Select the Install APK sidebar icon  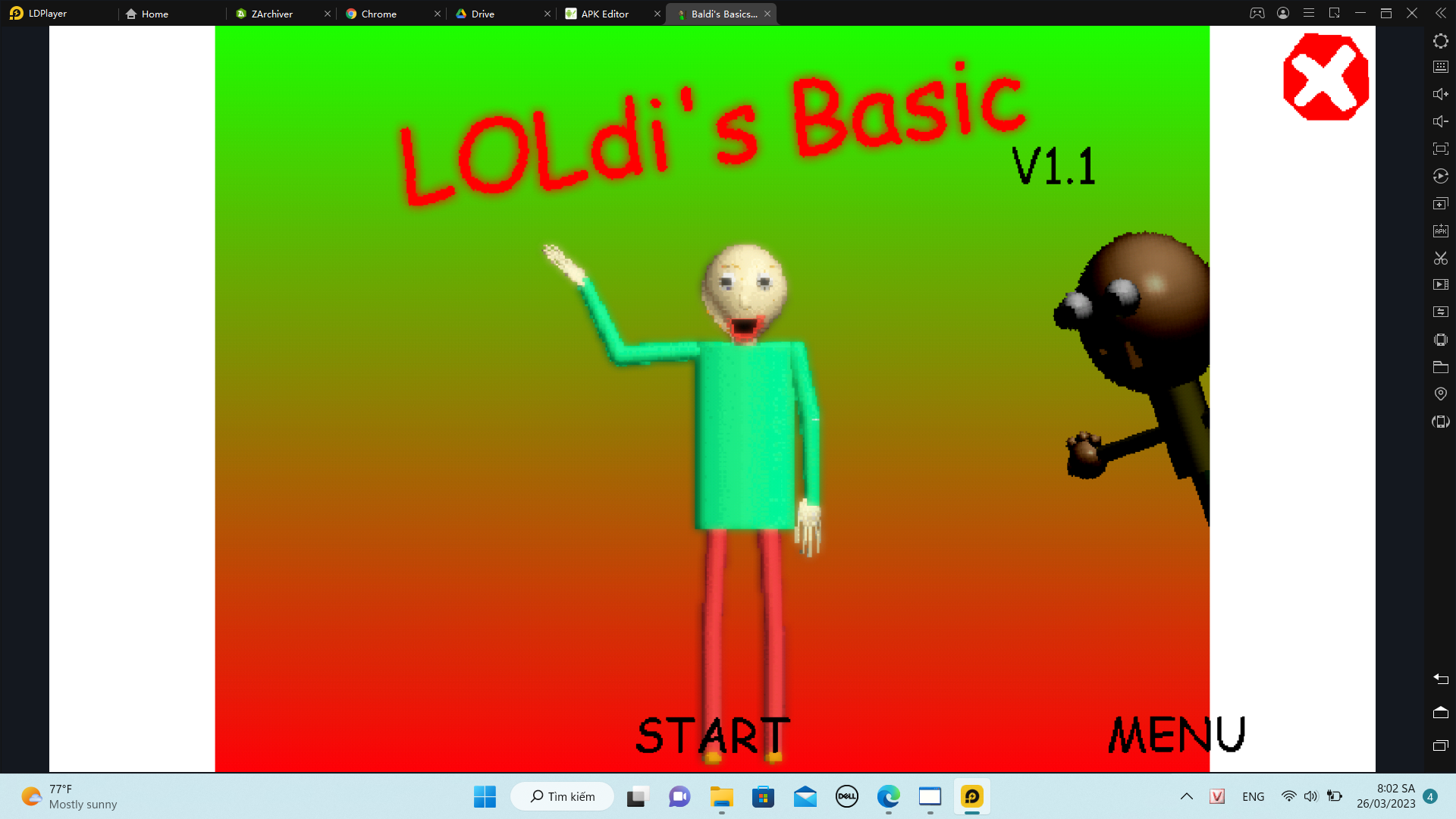click(x=1440, y=230)
